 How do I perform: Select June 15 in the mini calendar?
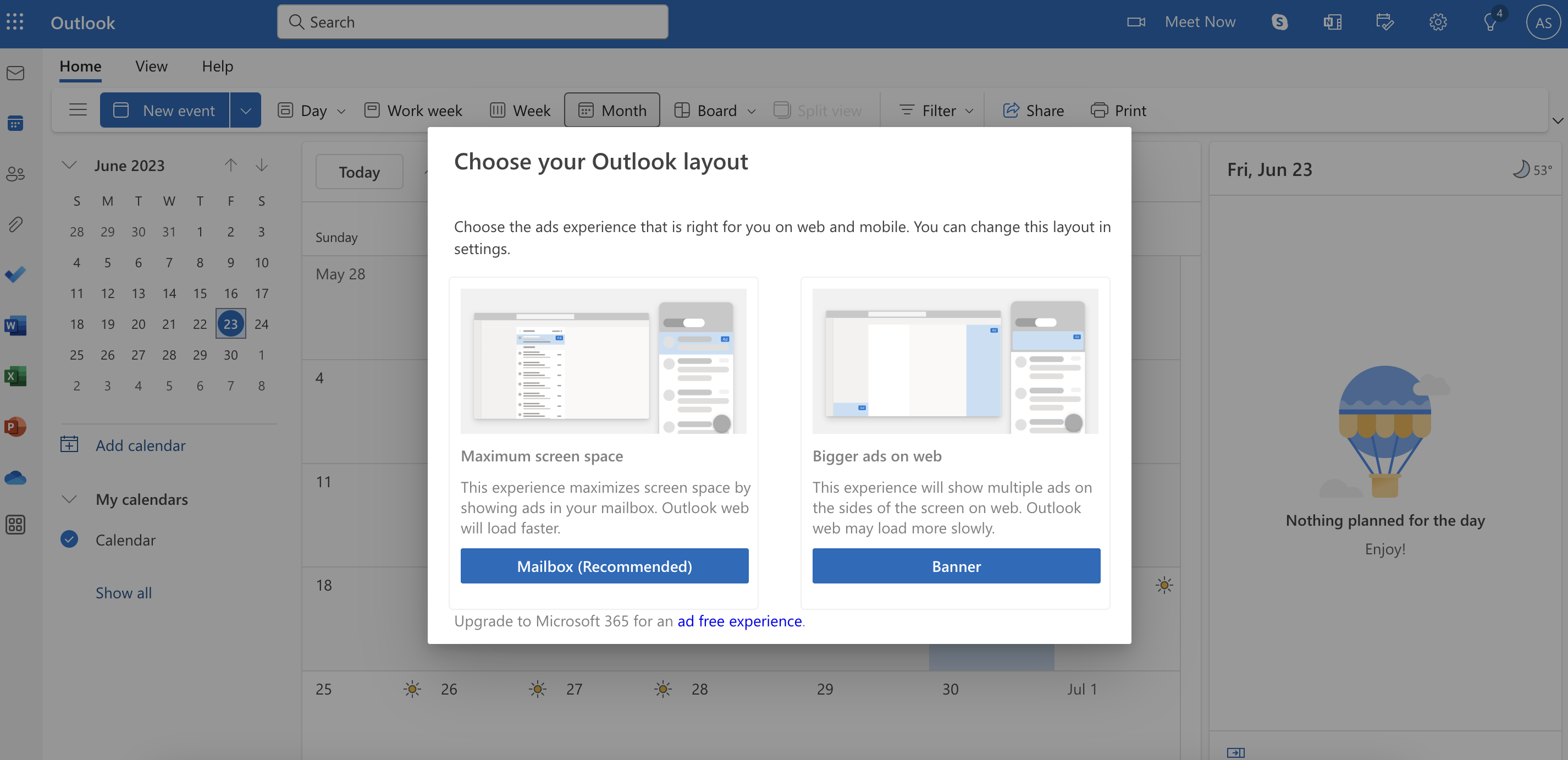(200, 293)
